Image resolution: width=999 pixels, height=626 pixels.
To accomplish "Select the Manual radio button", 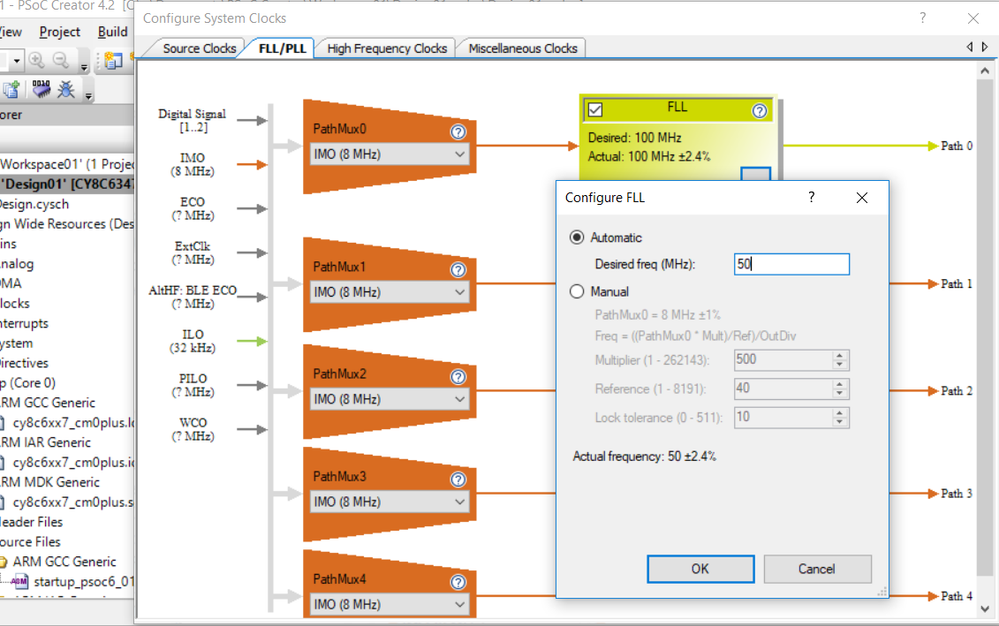I will click(x=577, y=292).
